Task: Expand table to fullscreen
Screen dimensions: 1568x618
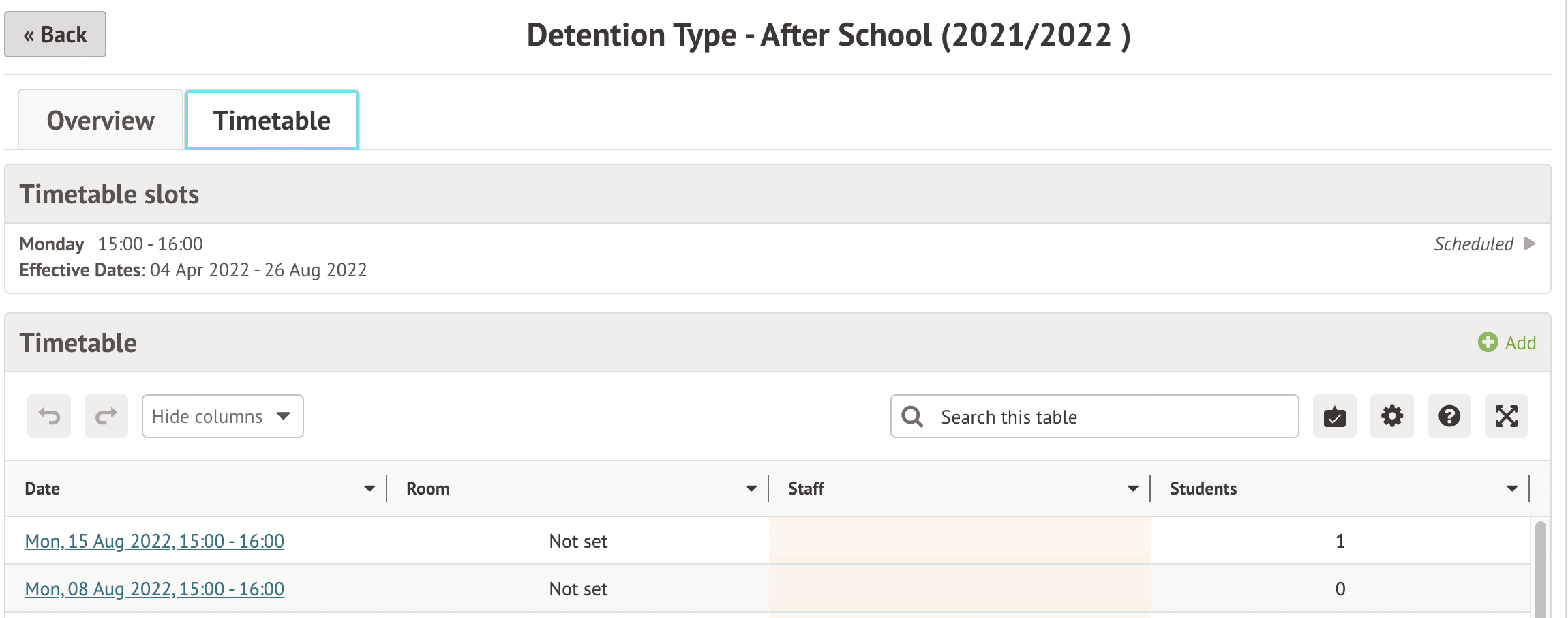Action: [x=1506, y=416]
